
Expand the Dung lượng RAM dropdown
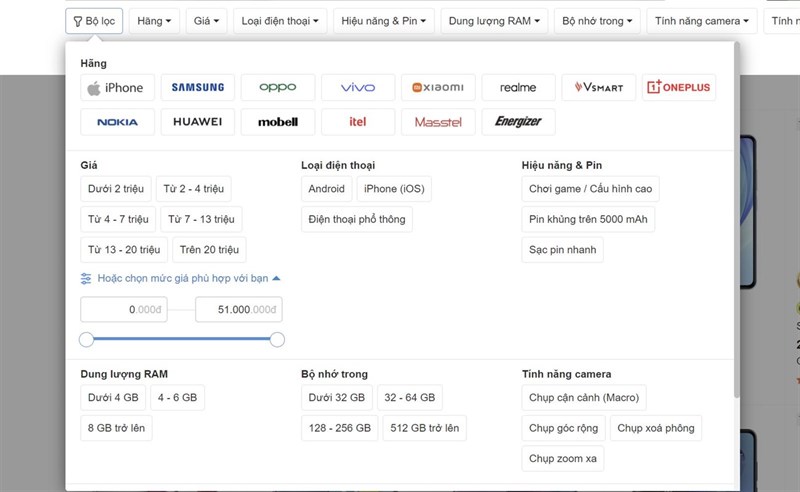(494, 21)
